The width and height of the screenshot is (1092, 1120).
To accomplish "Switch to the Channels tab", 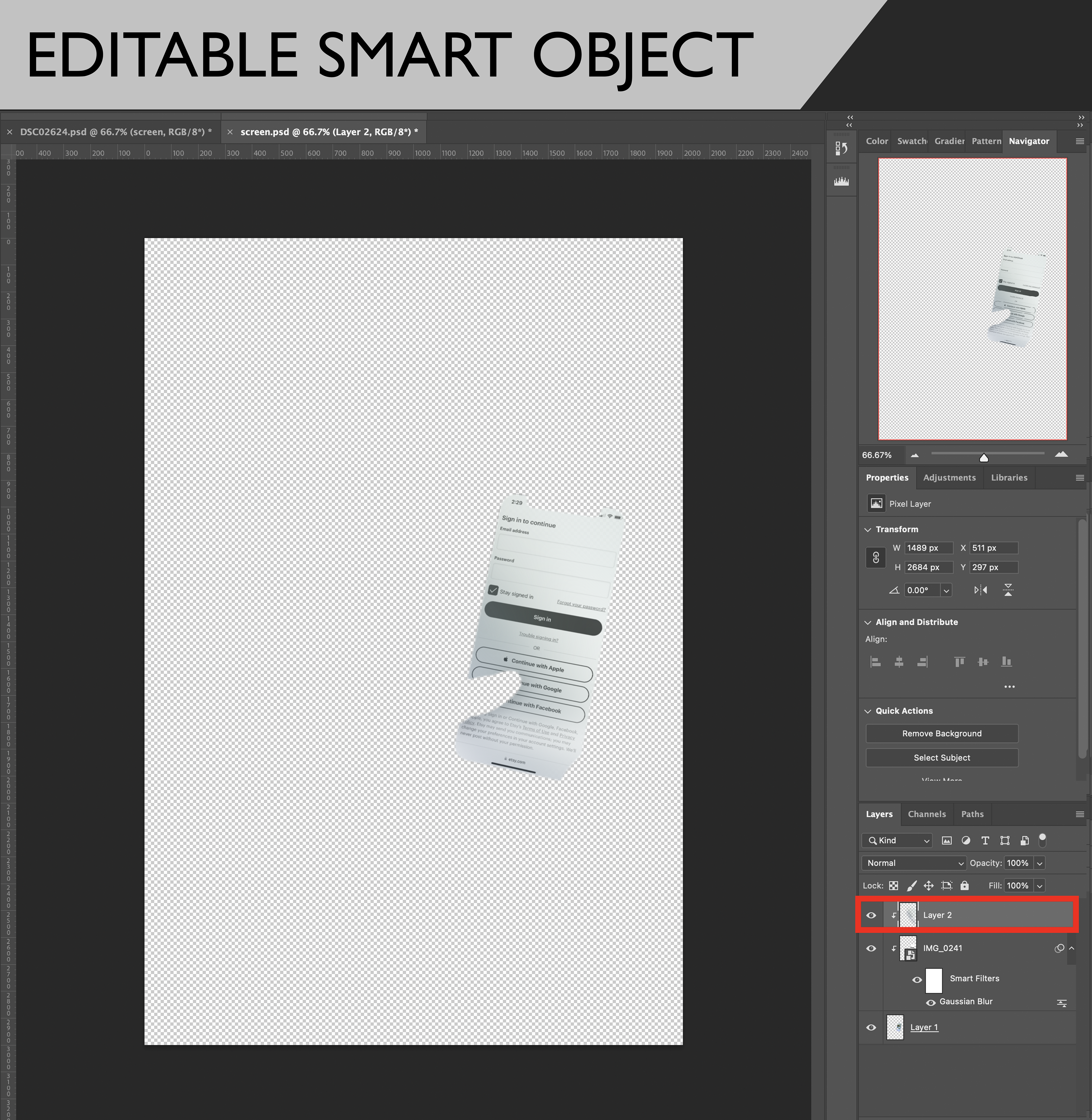I will (927, 814).
